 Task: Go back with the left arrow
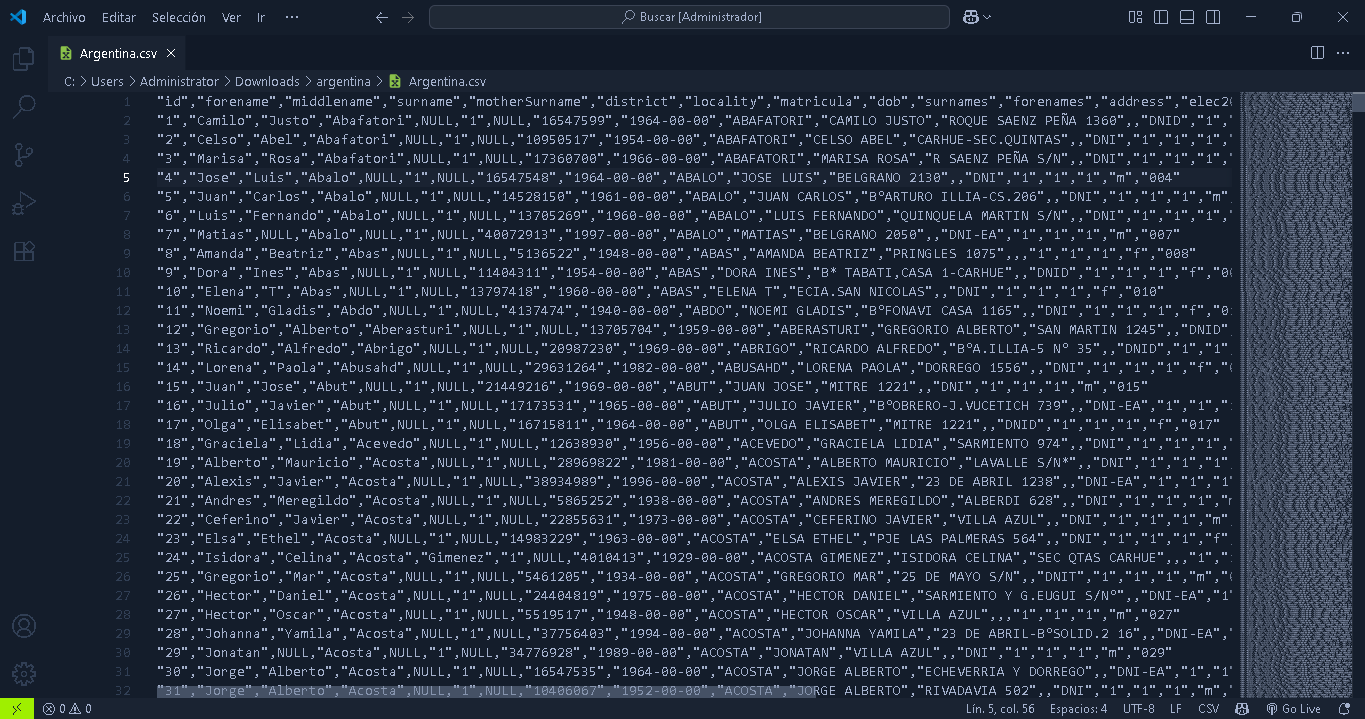(x=381, y=17)
